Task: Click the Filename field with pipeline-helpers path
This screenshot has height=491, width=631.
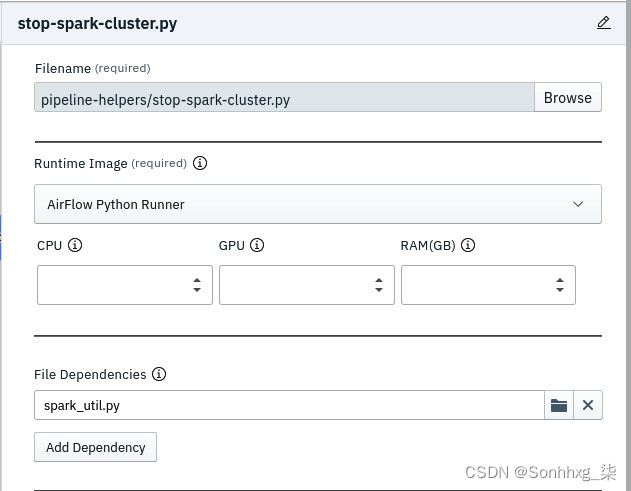Action: click(284, 97)
